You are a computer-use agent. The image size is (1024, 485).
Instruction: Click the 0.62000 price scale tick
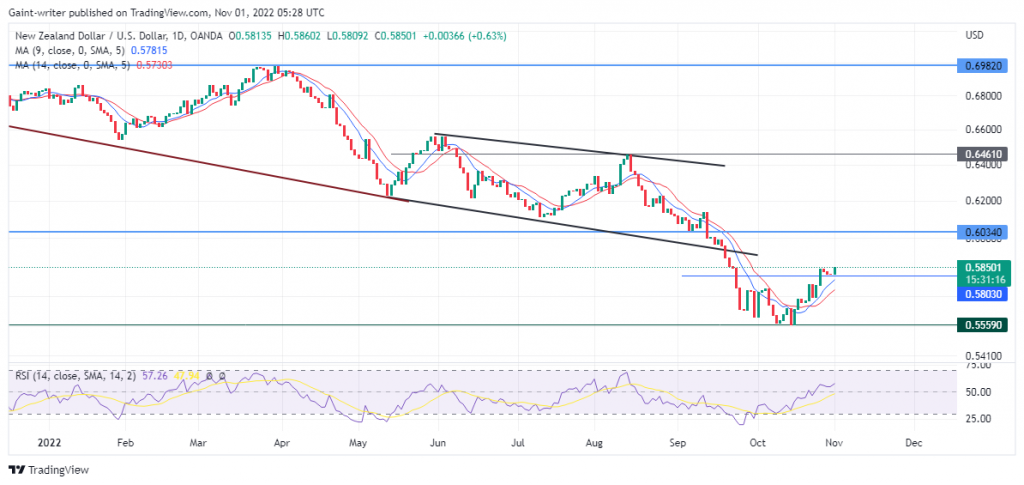[984, 201]
